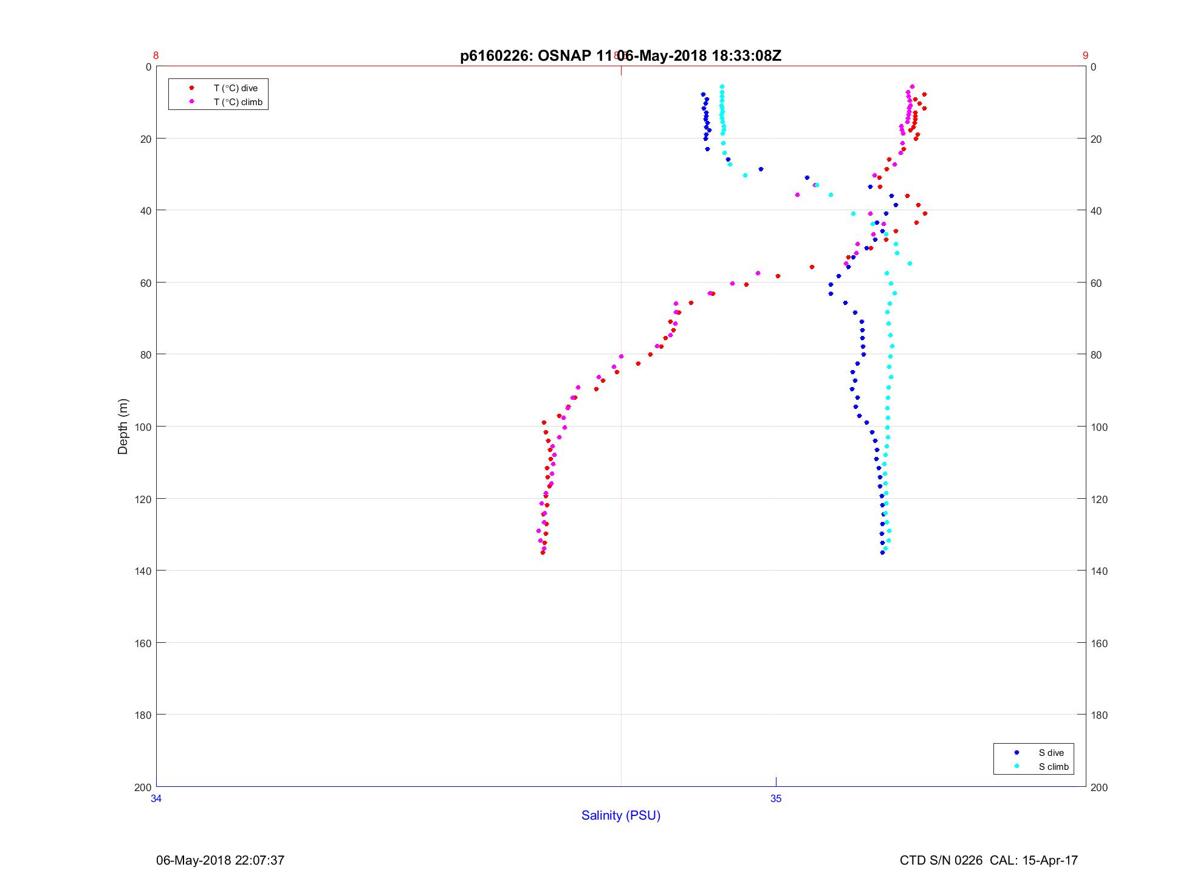Viewport: 1200px width, 885px height.
Task: Click the left depth tick label 100
Action: click(141, 427)
